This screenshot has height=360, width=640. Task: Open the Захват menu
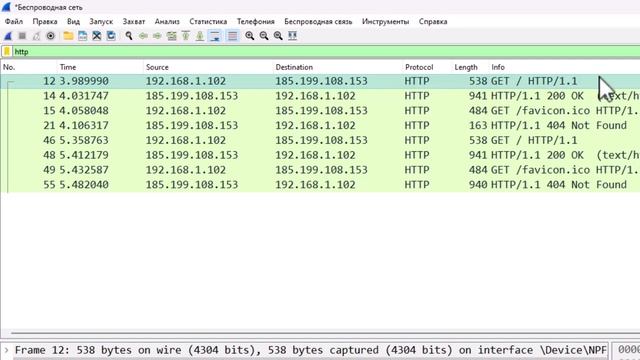pos(134,22)
